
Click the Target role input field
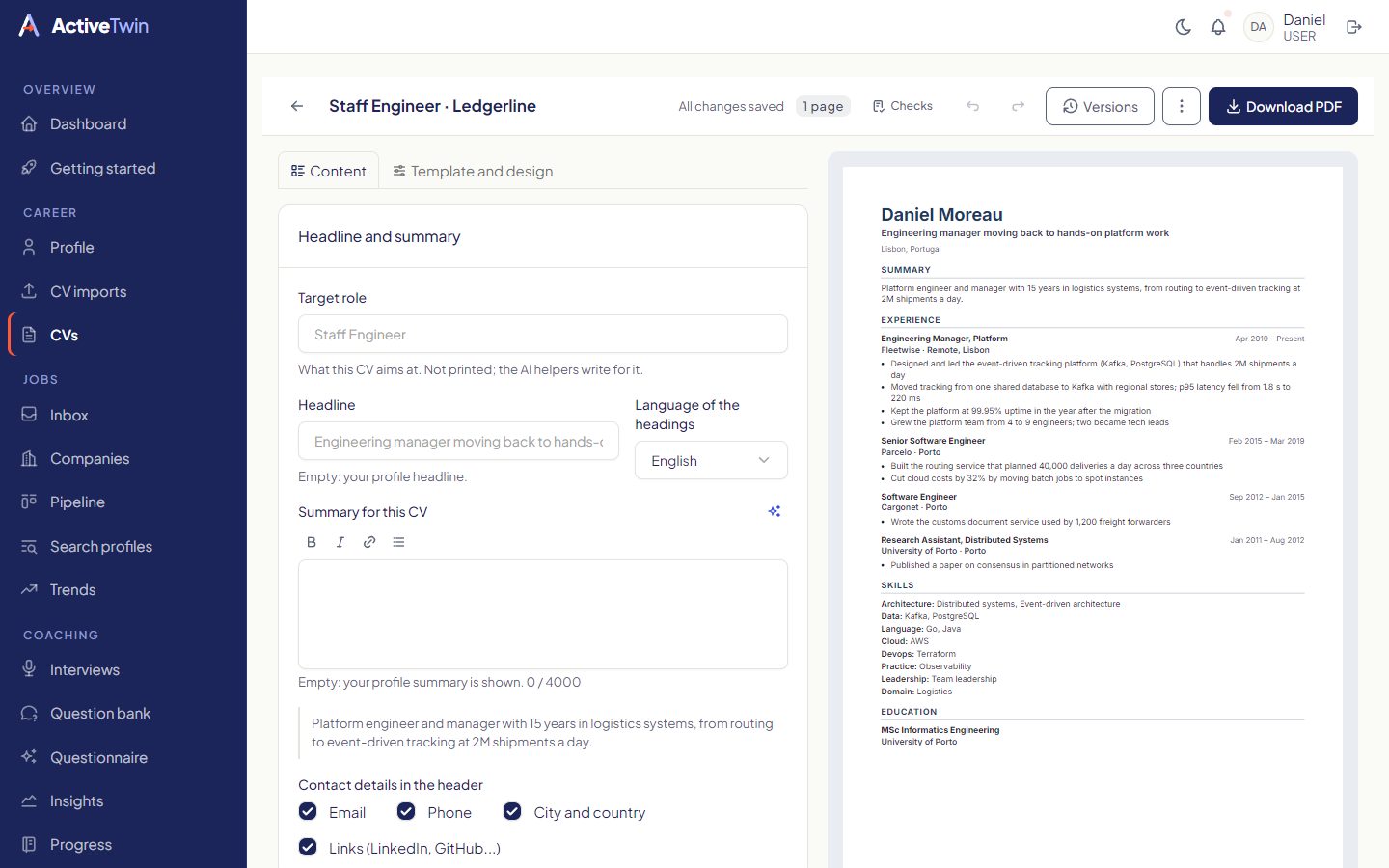click(x=543, y=334)
